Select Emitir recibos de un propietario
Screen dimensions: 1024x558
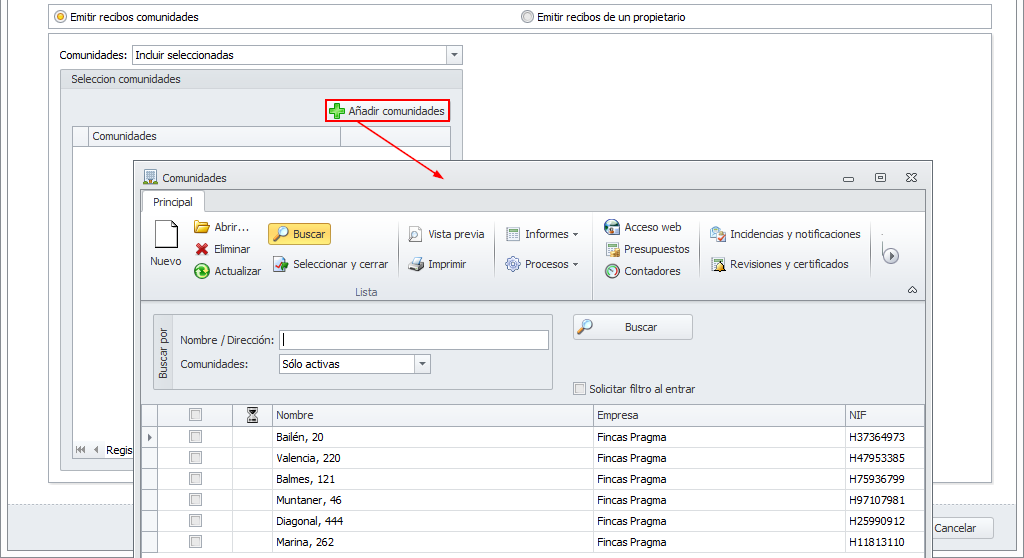coord(527,17)
